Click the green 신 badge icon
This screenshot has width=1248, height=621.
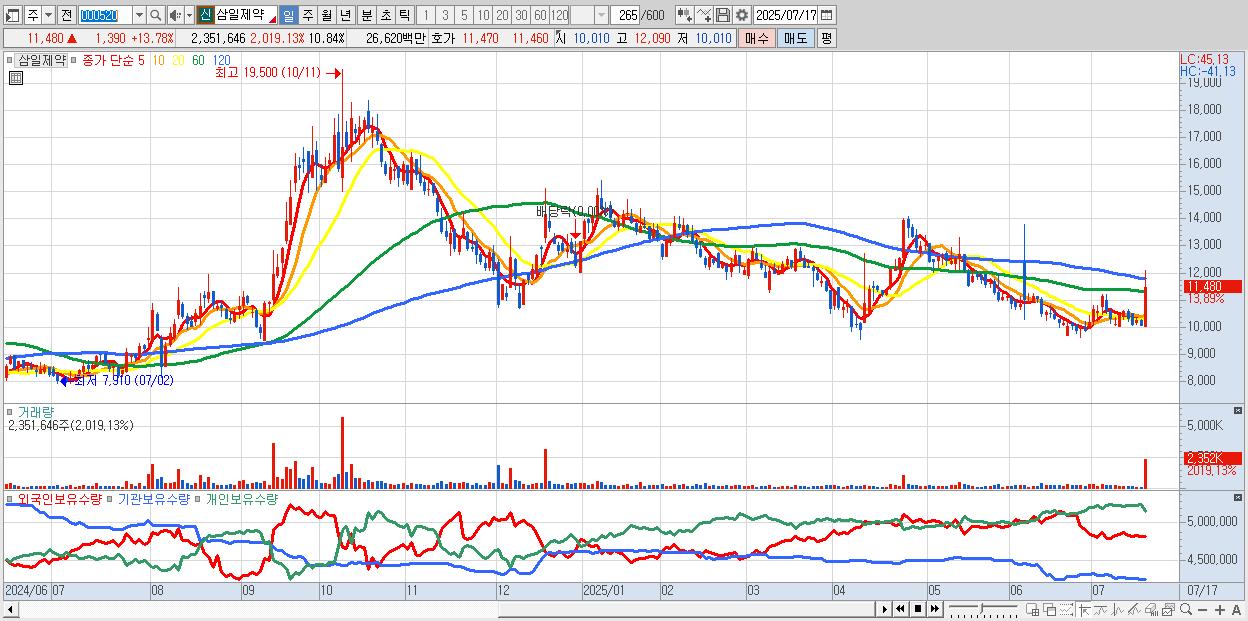205,15
